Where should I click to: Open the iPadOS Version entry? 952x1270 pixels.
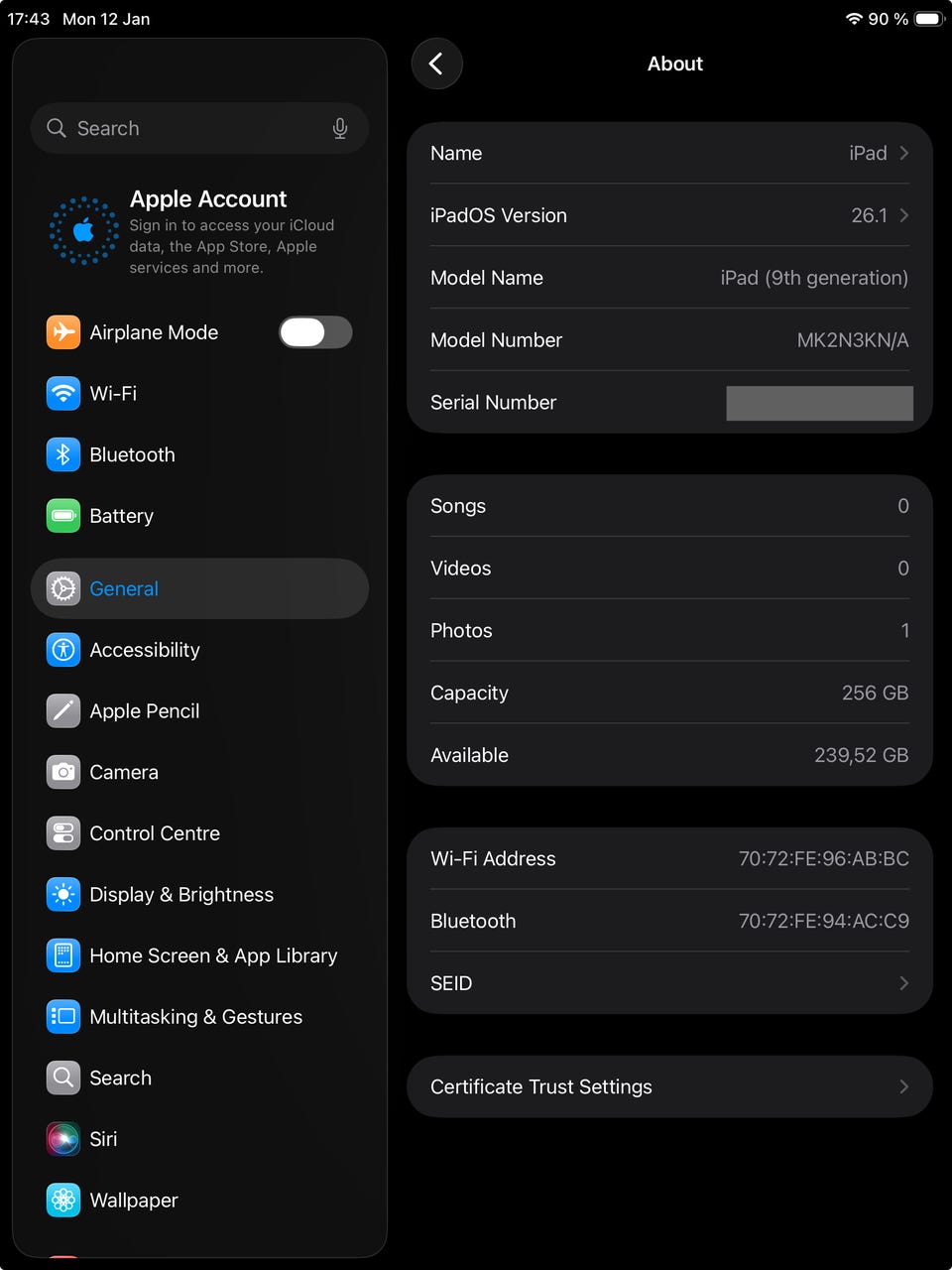[669, 215]
